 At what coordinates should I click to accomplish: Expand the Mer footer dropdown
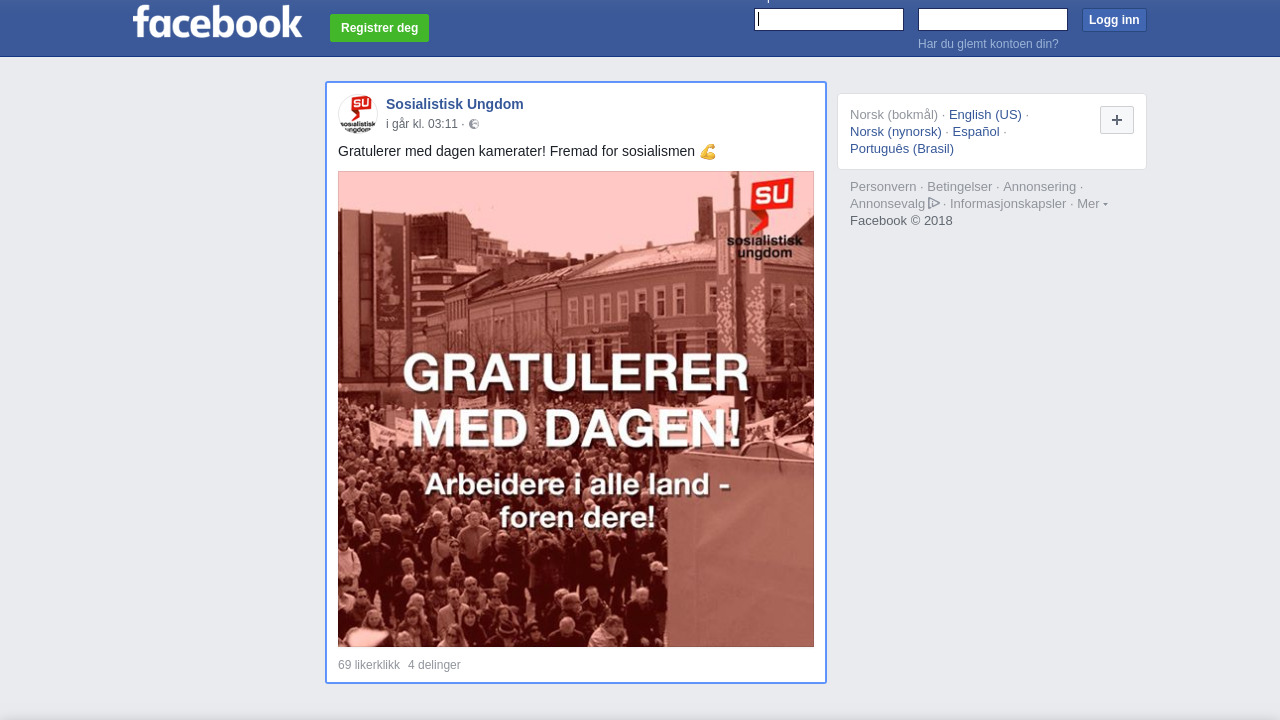1092,203
